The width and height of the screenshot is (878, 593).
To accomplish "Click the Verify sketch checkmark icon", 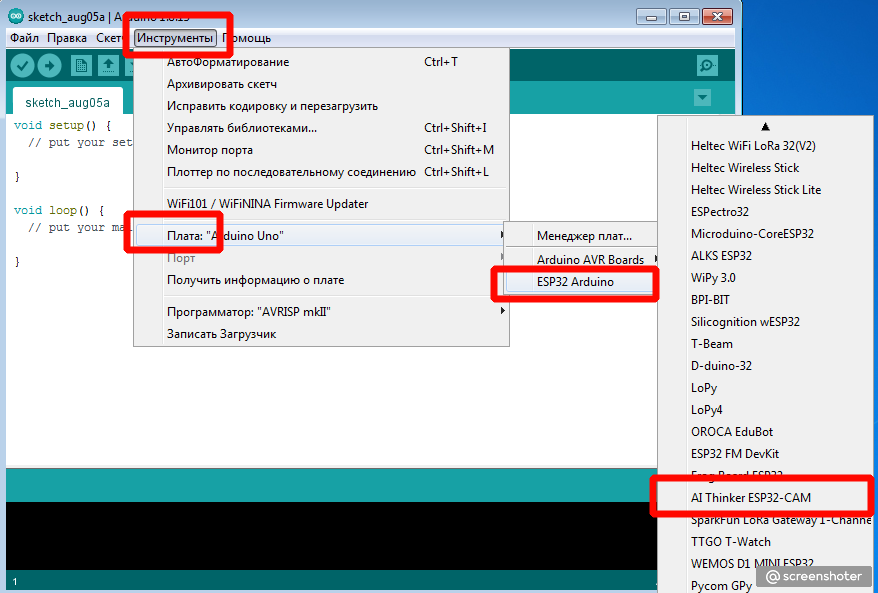I will (22, 66).
